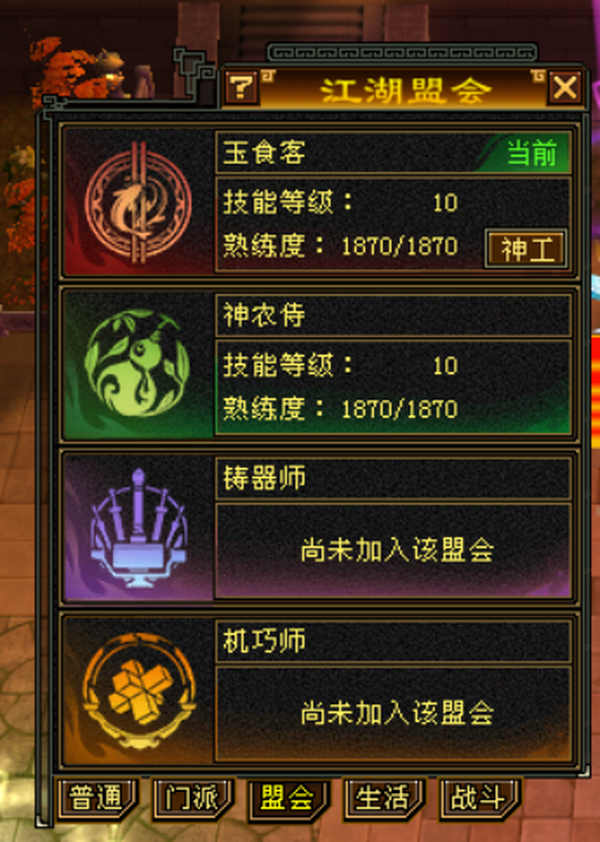600x842 pixels.
Task: Switch to the 普通 tab
Action: click(97, 799)
